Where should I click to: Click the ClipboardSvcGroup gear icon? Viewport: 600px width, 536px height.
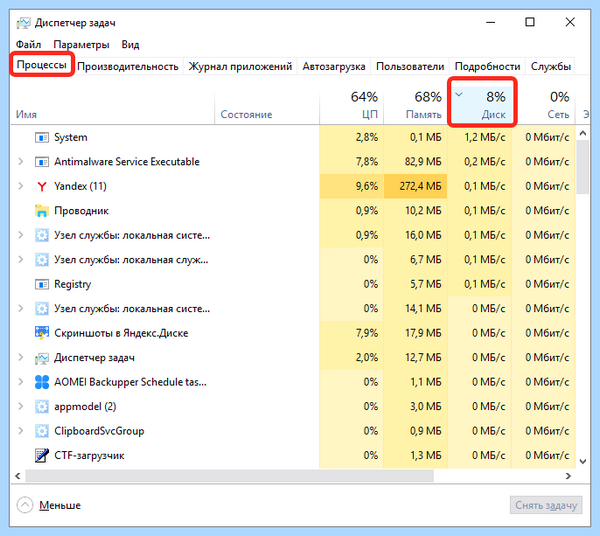pyautogui.click(x=42, y=431)
